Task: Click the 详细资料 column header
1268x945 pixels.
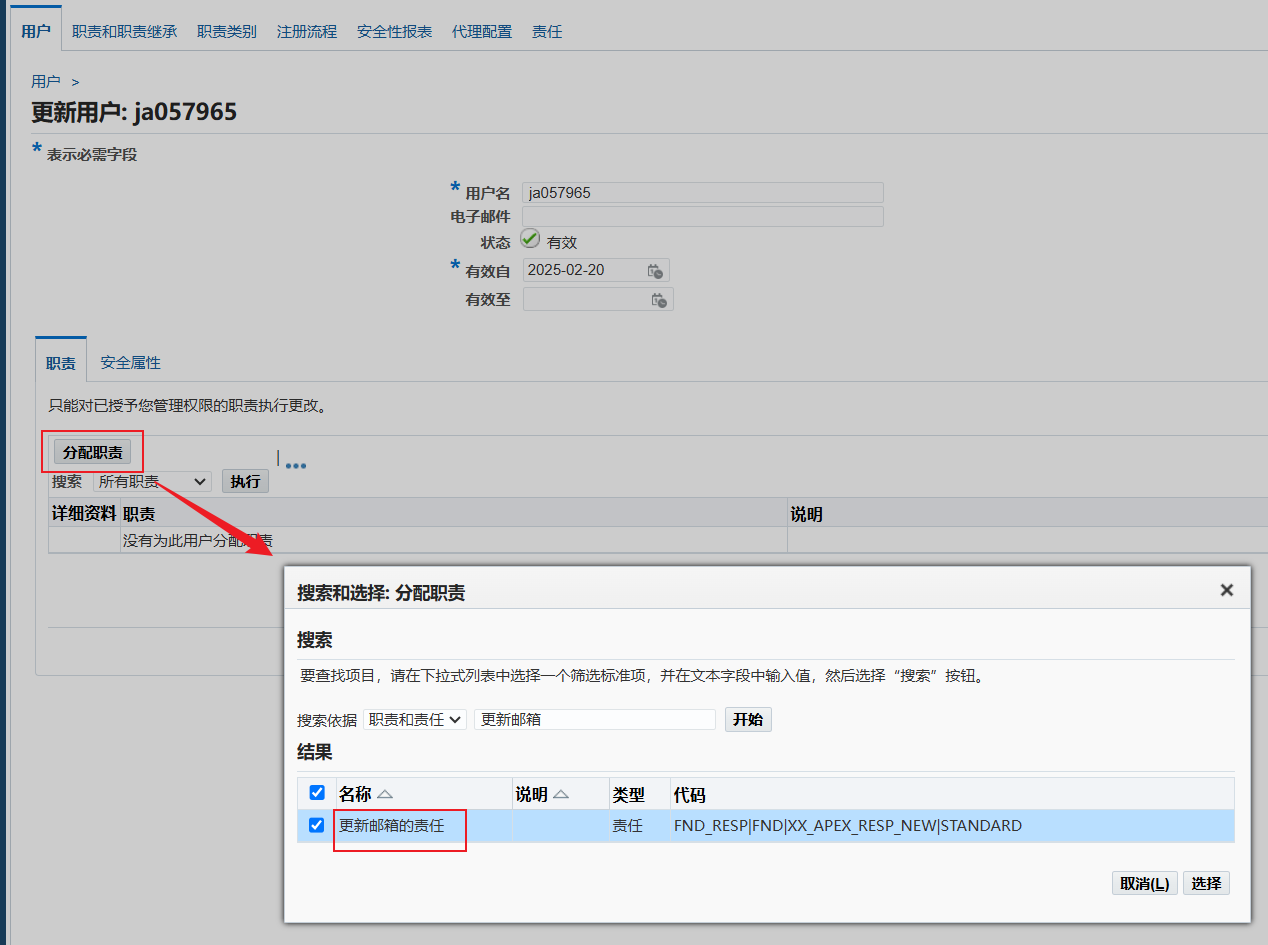Action: coord(84,514)
